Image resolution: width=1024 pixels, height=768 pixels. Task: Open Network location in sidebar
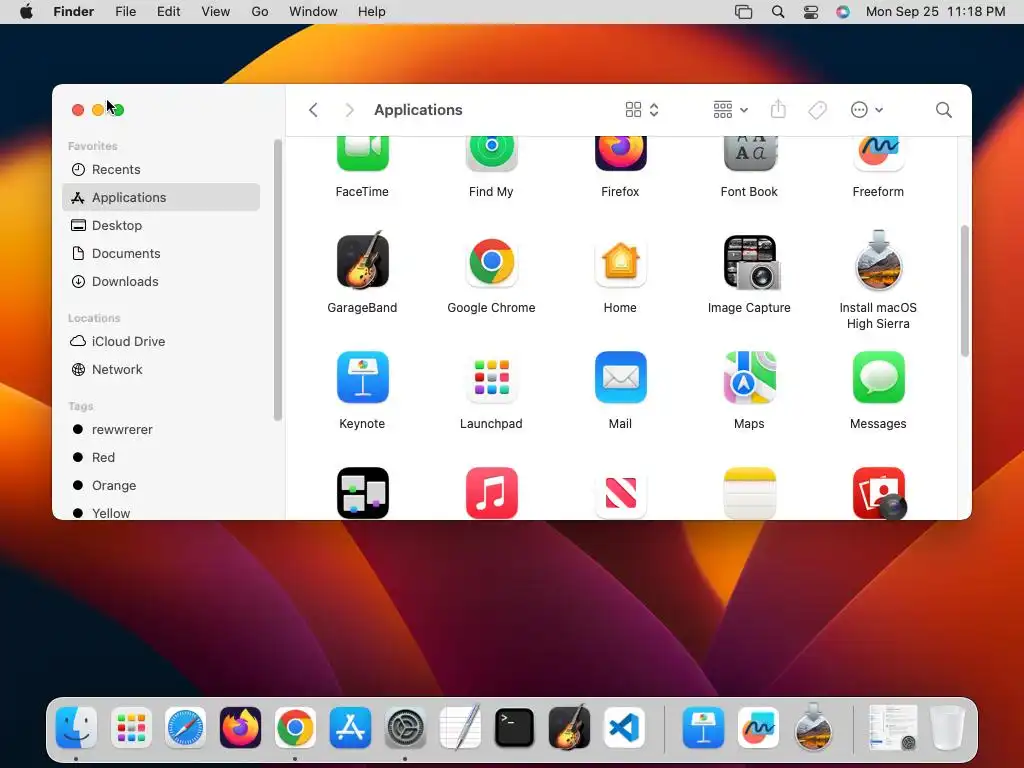pos(161,370)
